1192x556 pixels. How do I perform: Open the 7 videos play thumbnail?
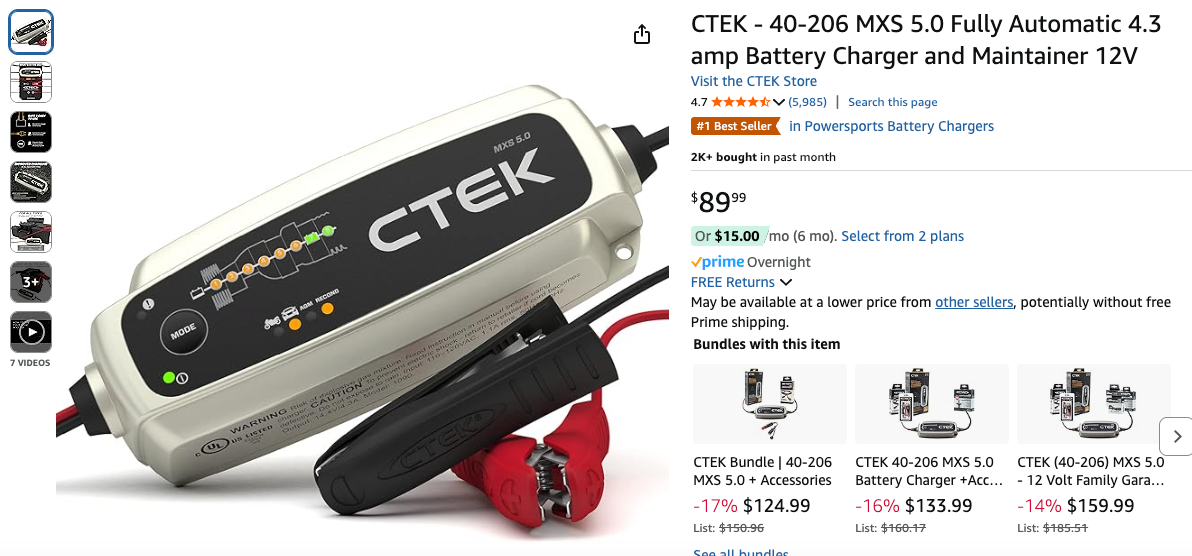(x=31, y=332)
